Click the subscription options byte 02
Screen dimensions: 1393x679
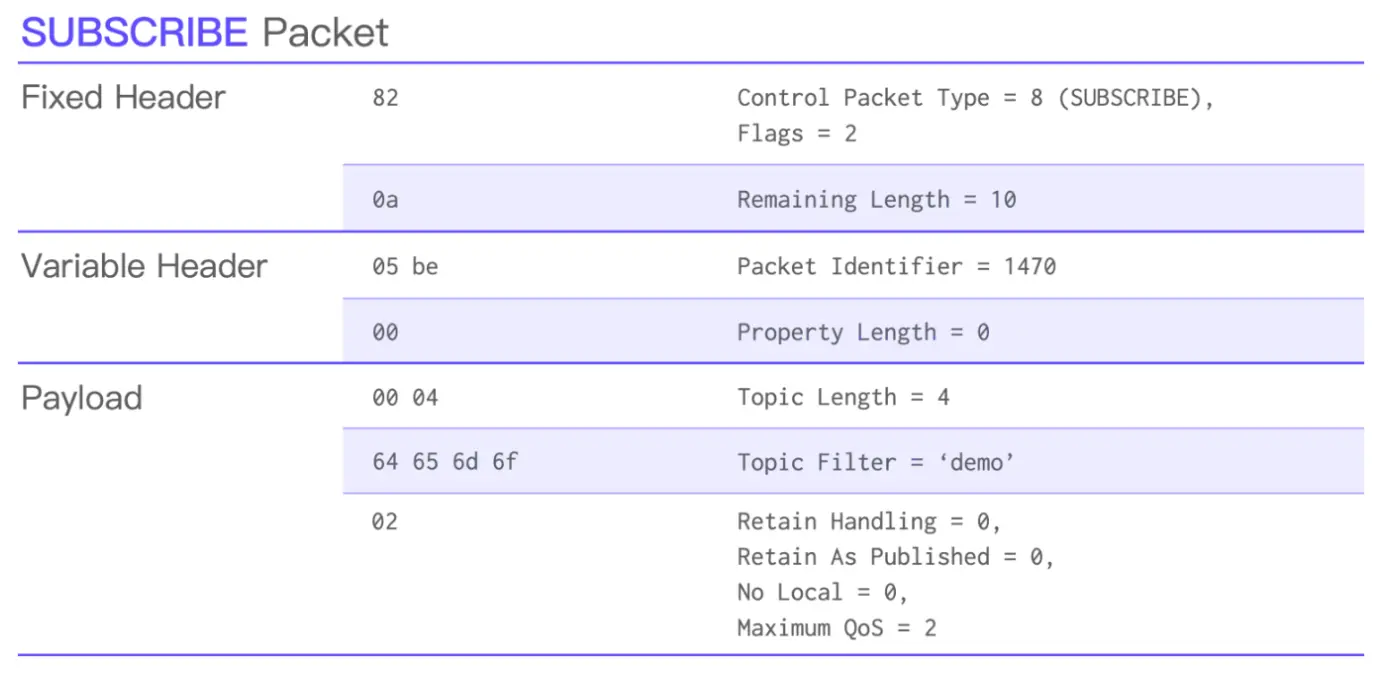[385, 521]
